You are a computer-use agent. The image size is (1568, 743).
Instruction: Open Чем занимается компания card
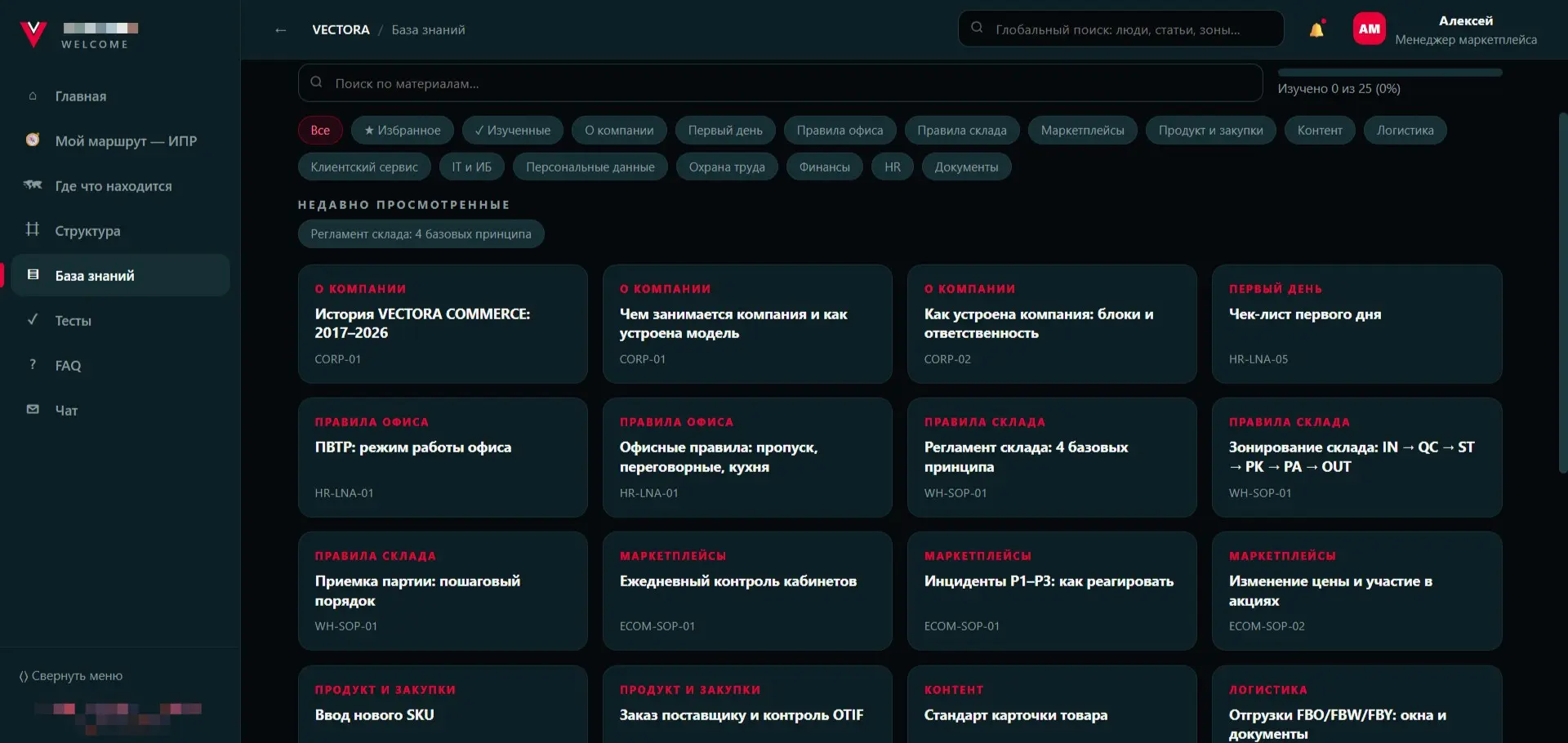(x=747, y=324)
